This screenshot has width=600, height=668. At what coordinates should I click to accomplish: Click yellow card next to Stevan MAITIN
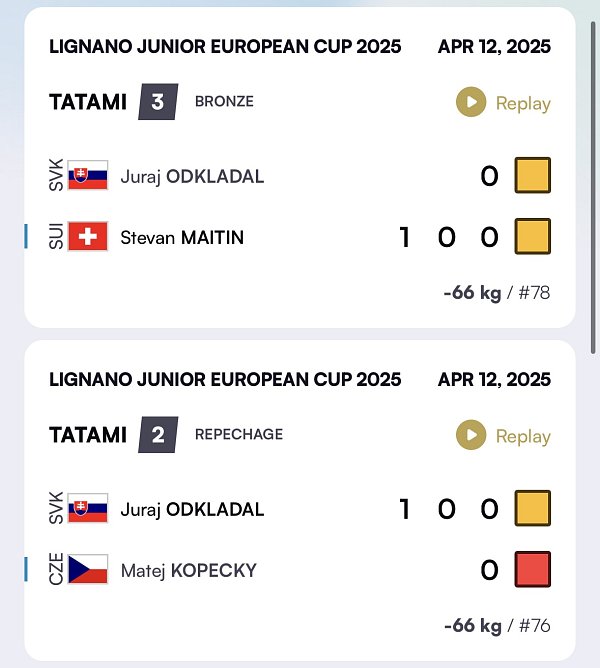[x=533, y=236]
